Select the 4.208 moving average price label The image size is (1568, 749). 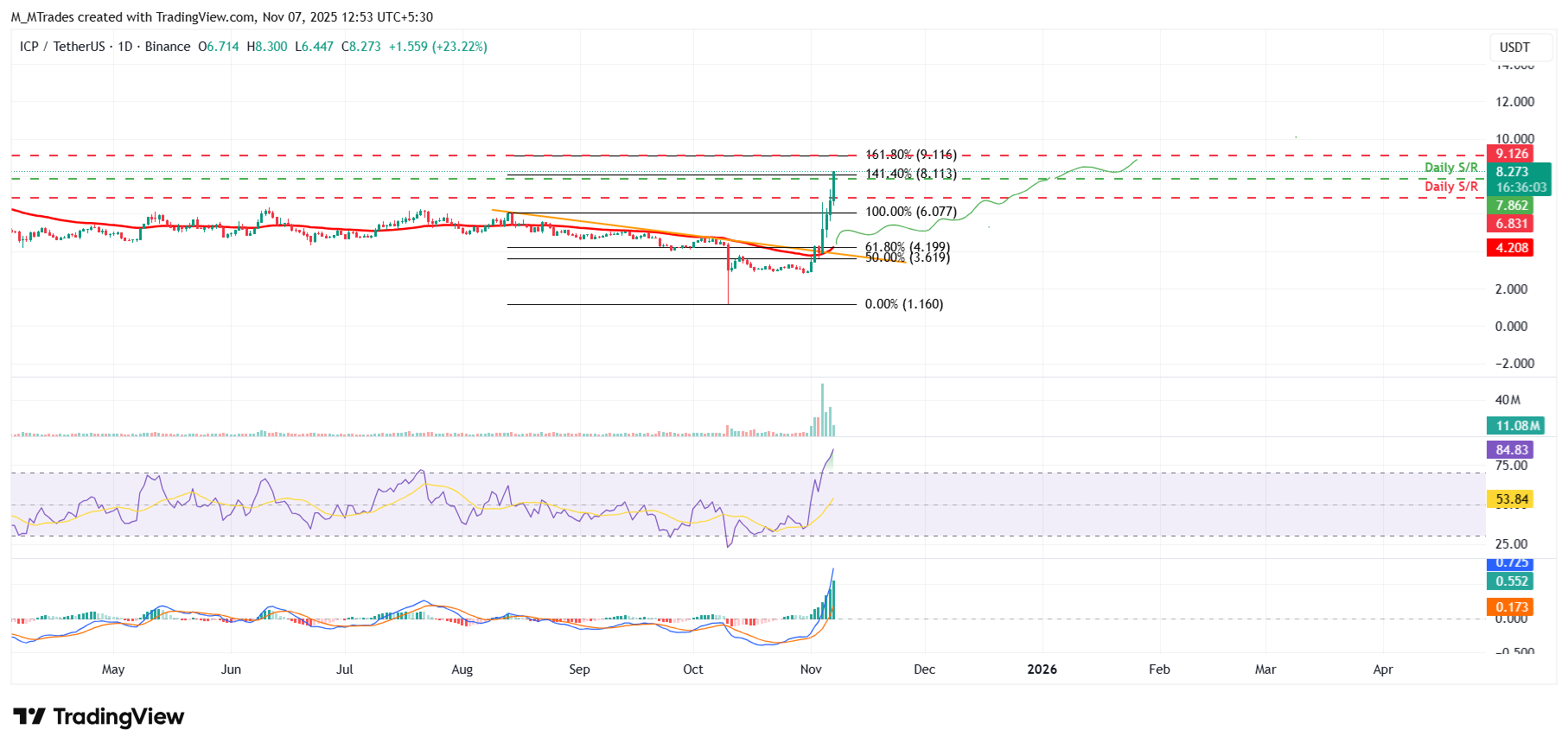[x=1511, y=248]
